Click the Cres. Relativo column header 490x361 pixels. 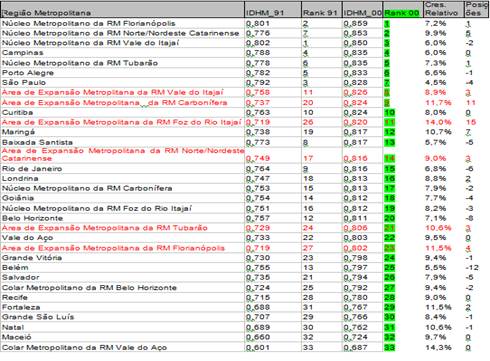(x=444, y=10)
